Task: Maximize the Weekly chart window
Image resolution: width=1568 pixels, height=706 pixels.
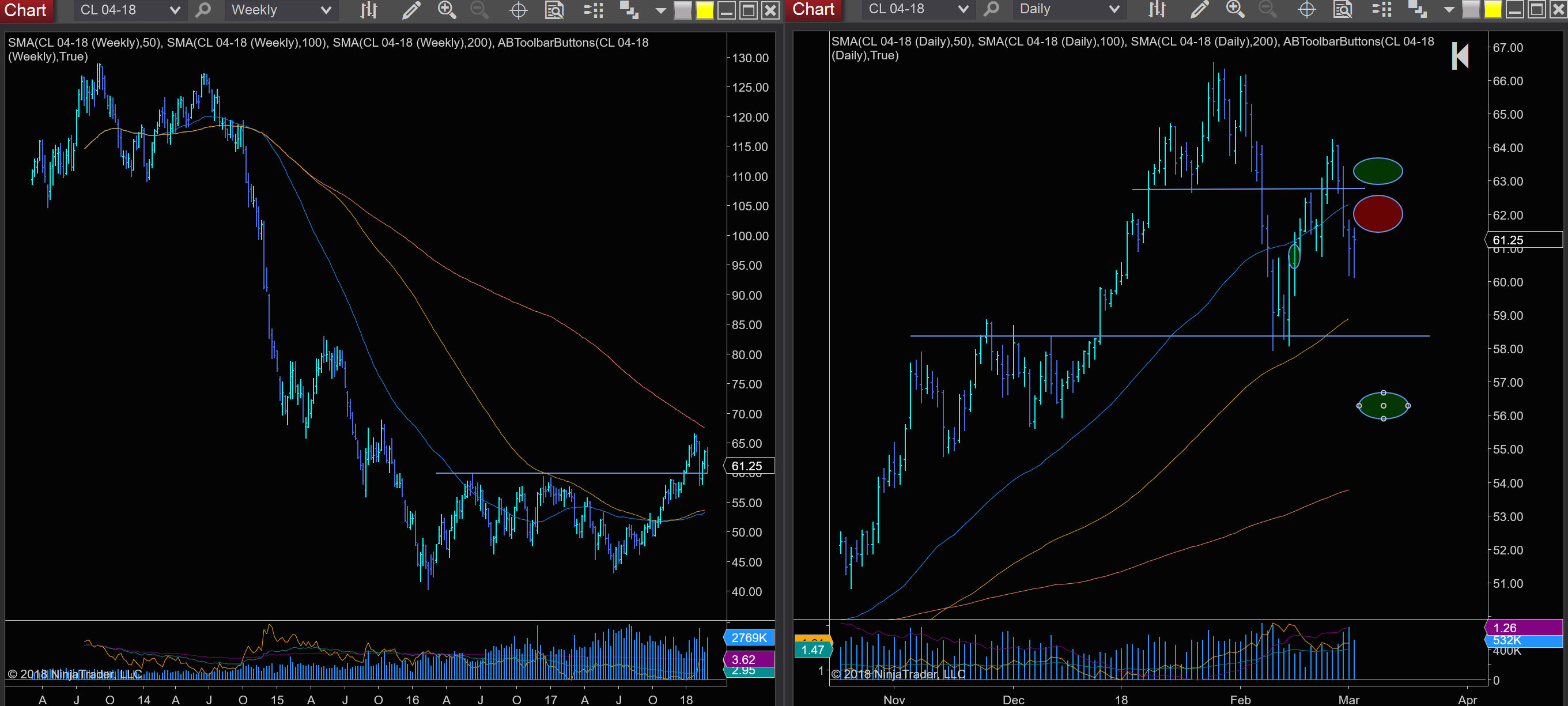Action: pyautogui.click(x=749, y=10)
